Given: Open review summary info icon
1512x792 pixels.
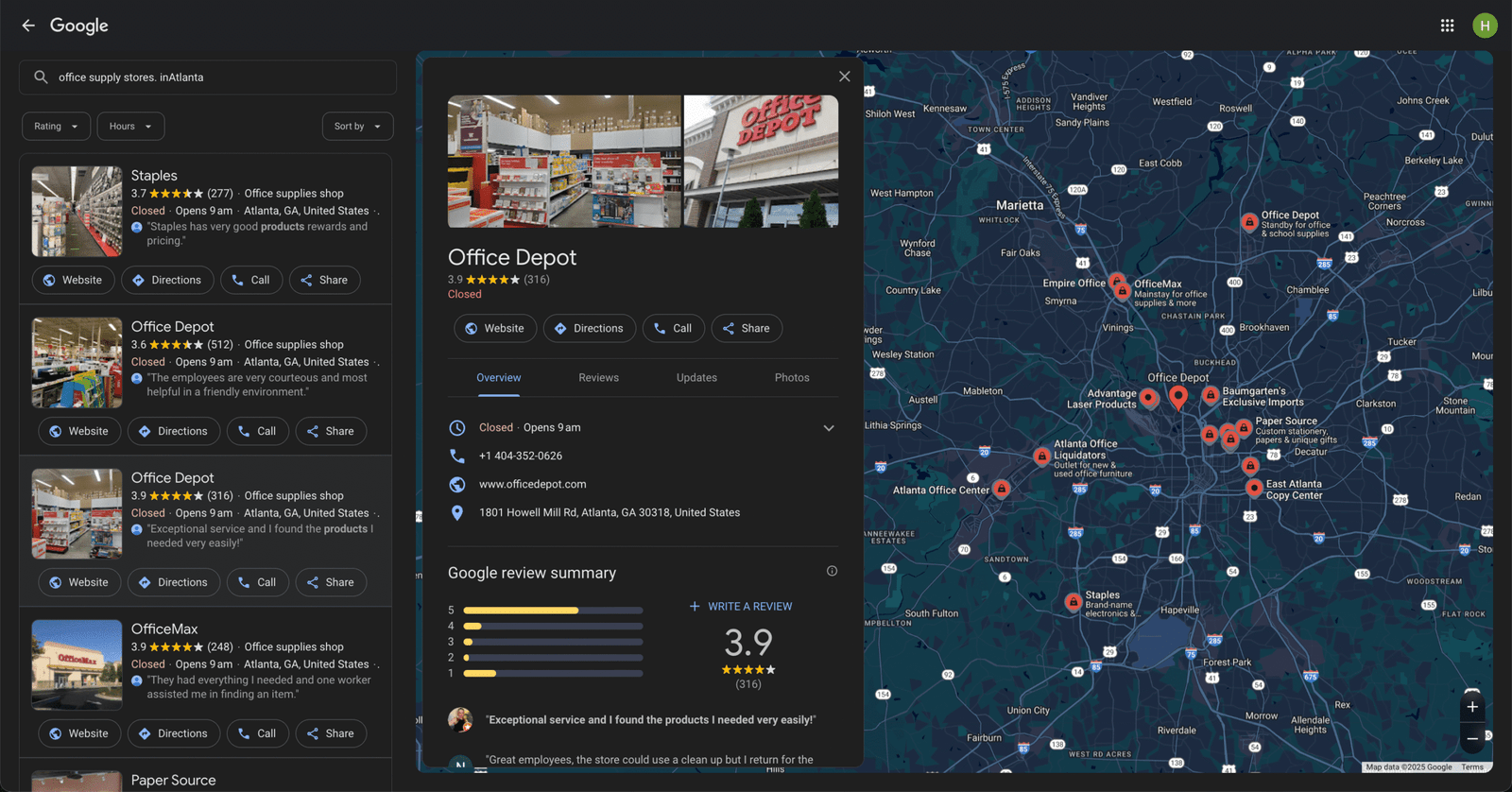Looking at the screenshot, I should click(x=832, y=571).
